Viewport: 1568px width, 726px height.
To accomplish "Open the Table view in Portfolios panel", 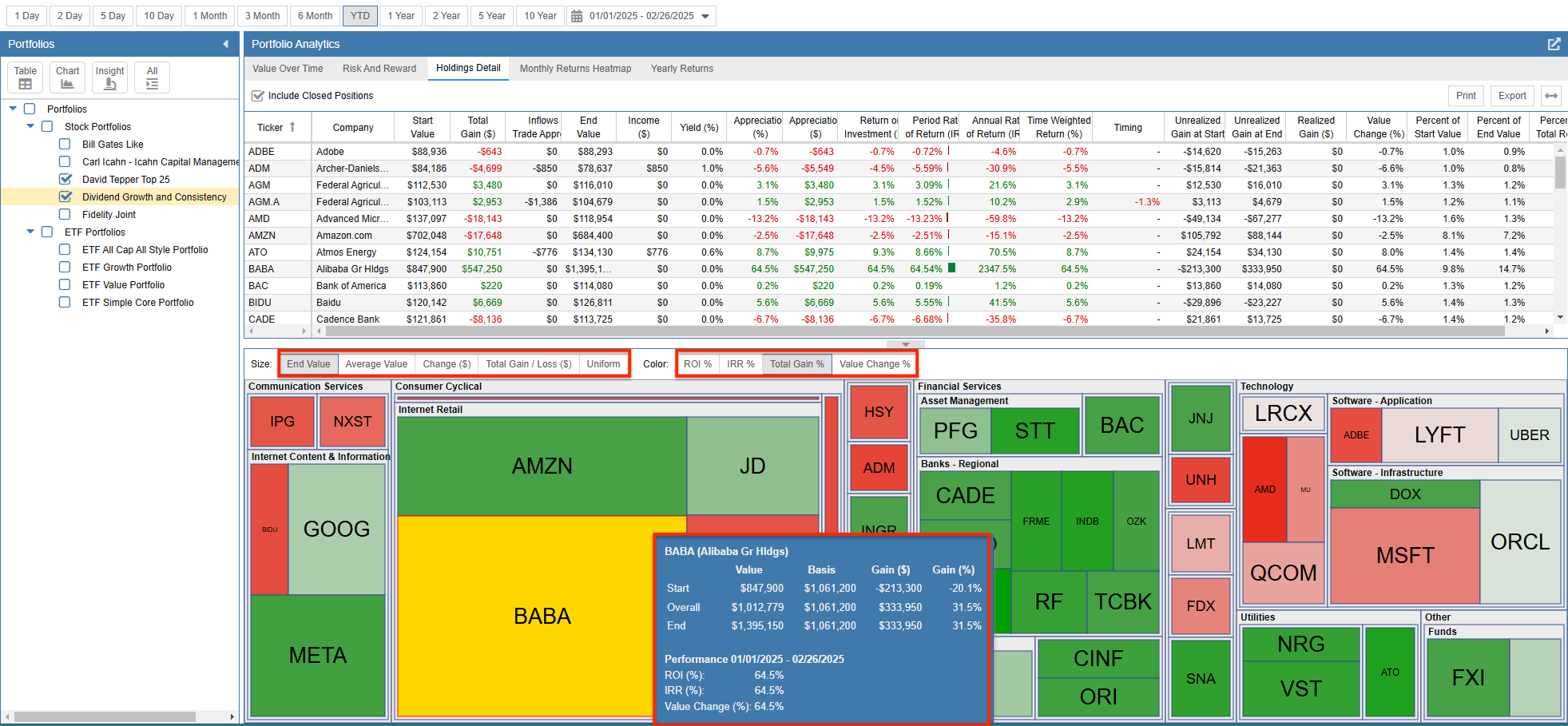I will [26, 77].
